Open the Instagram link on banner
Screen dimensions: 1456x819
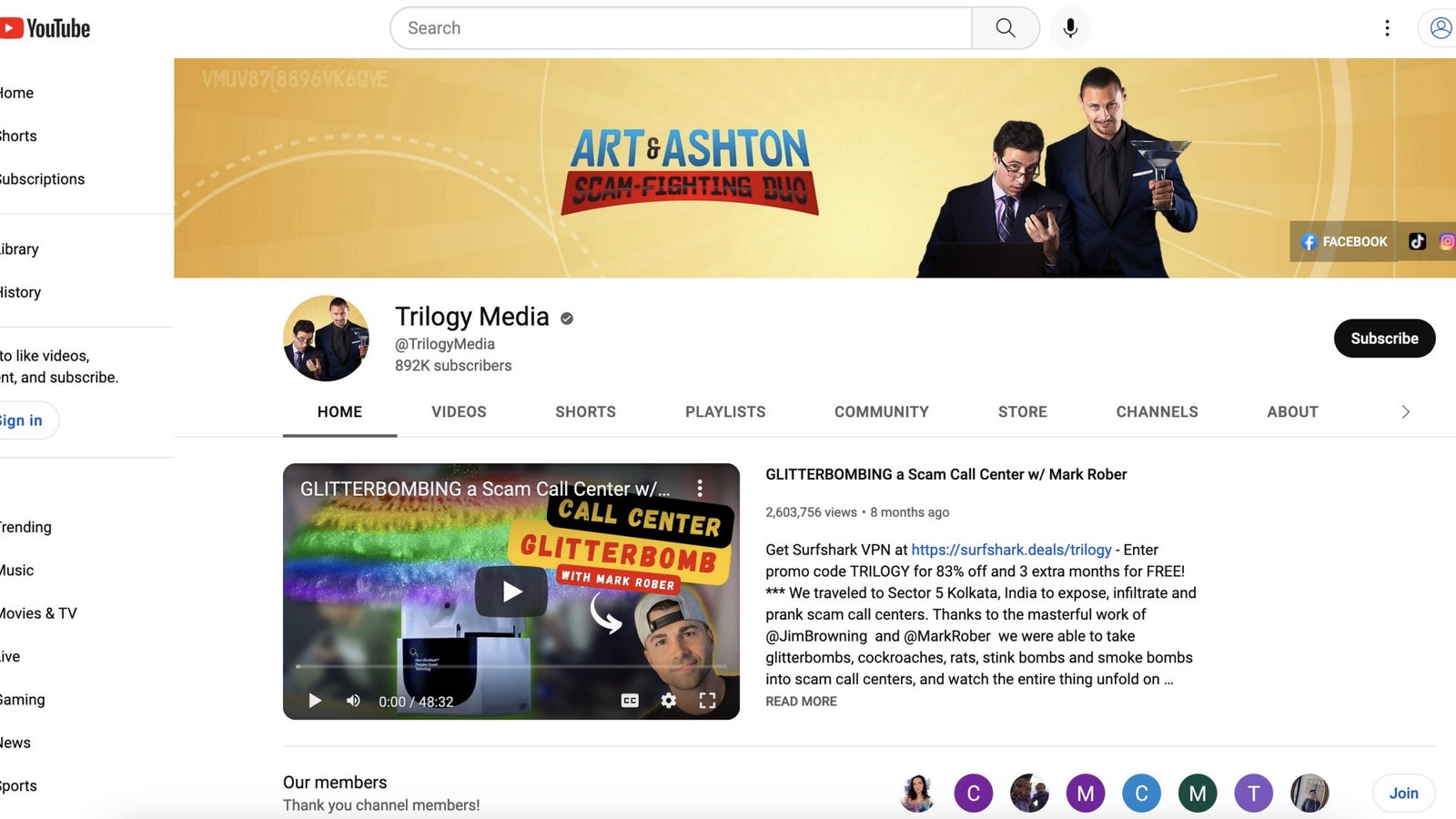click(1447, 241)
